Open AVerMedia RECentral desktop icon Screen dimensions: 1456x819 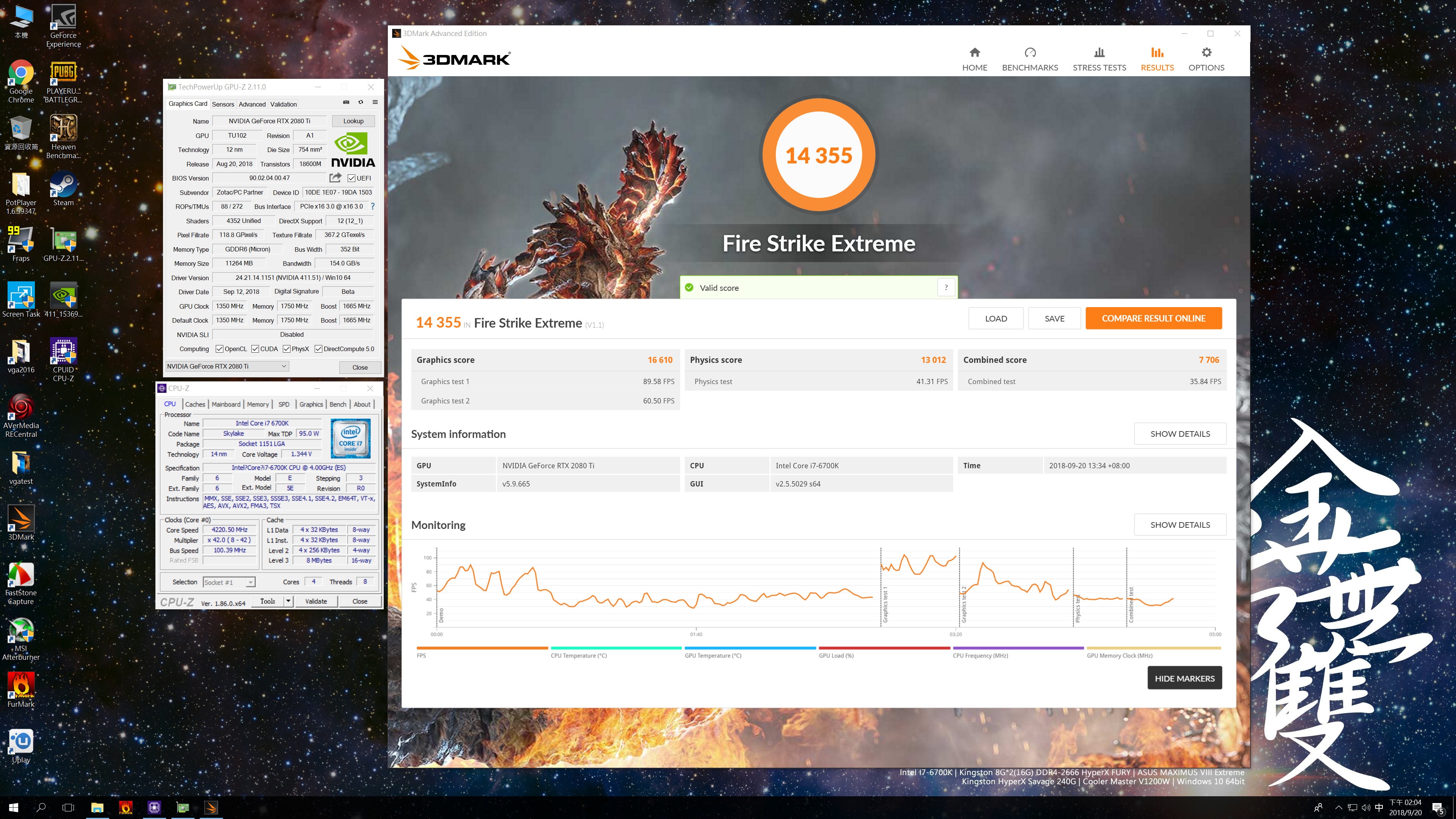[21, 416]
